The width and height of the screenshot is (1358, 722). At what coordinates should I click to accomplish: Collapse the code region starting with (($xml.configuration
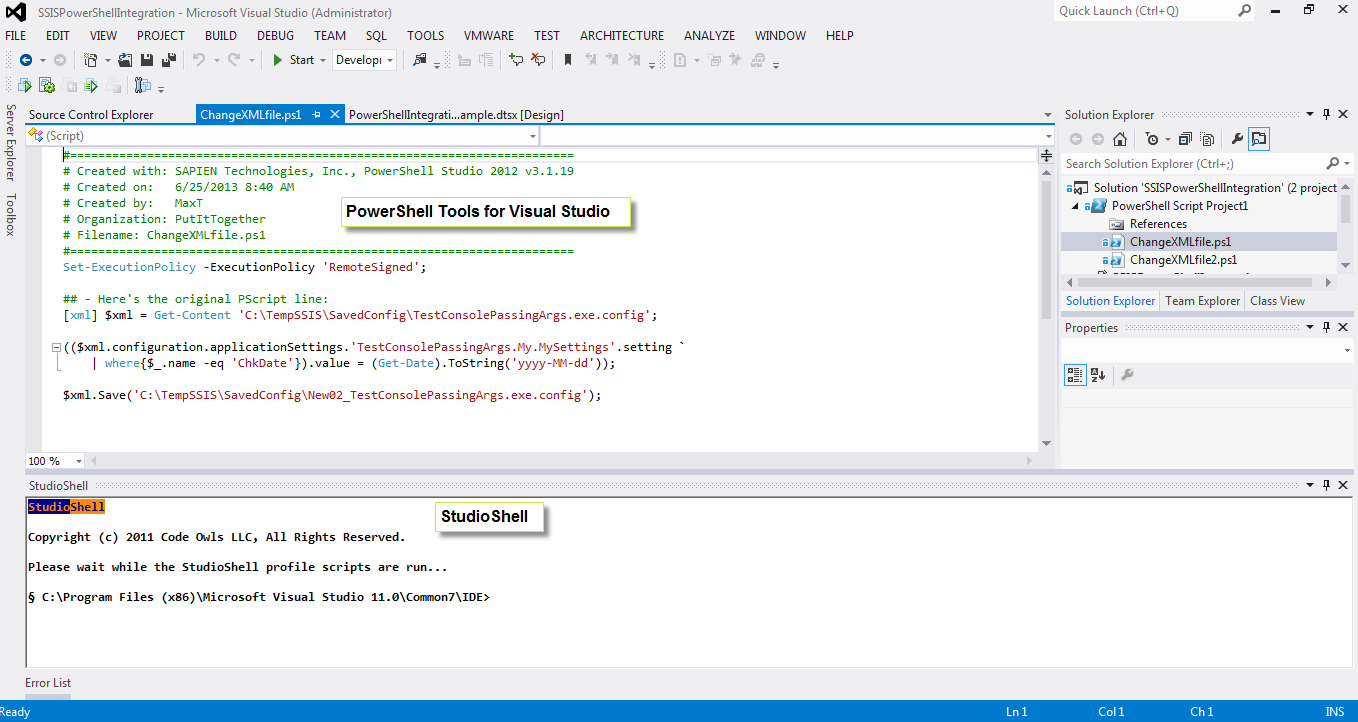[x=55, y=348]
